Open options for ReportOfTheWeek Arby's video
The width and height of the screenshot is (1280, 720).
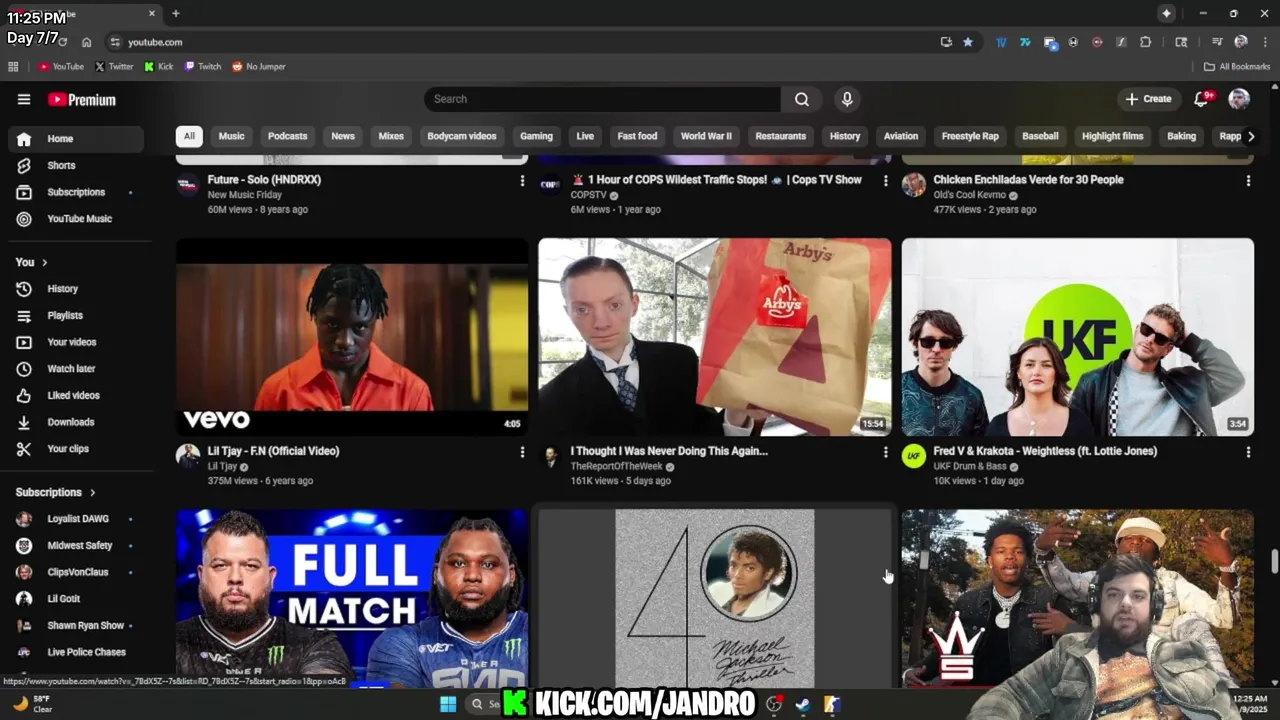(x=885, y=452)
